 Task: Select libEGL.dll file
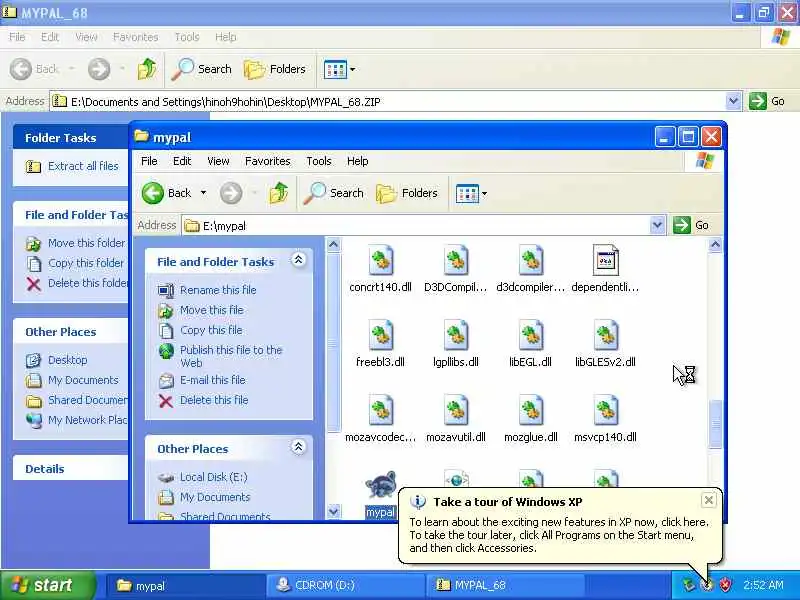(x=531, y=344)
